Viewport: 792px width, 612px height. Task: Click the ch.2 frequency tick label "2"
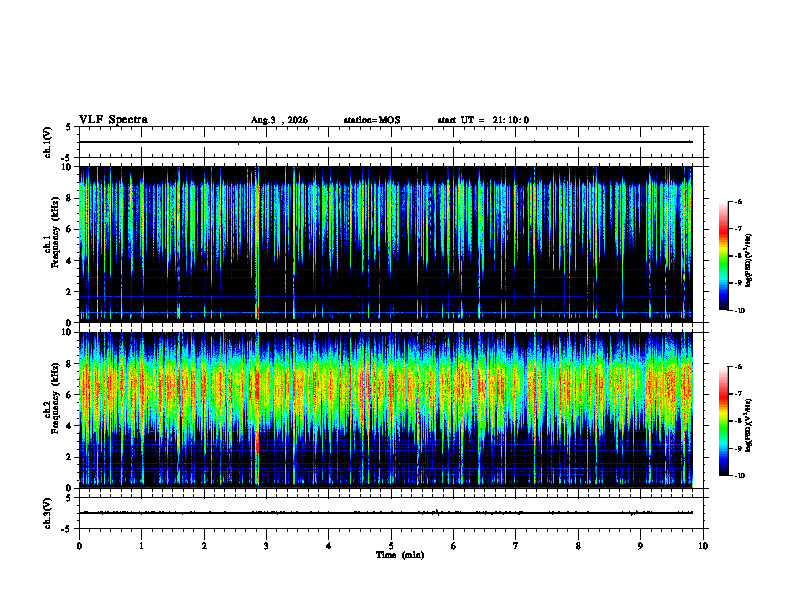coord(69,457)
